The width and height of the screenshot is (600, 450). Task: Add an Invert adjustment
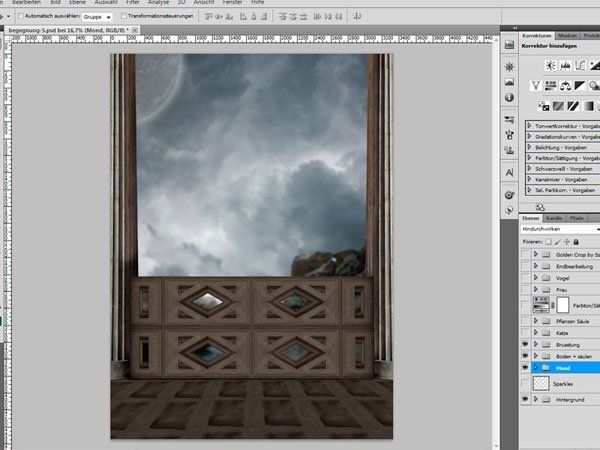tap(543, 106)
